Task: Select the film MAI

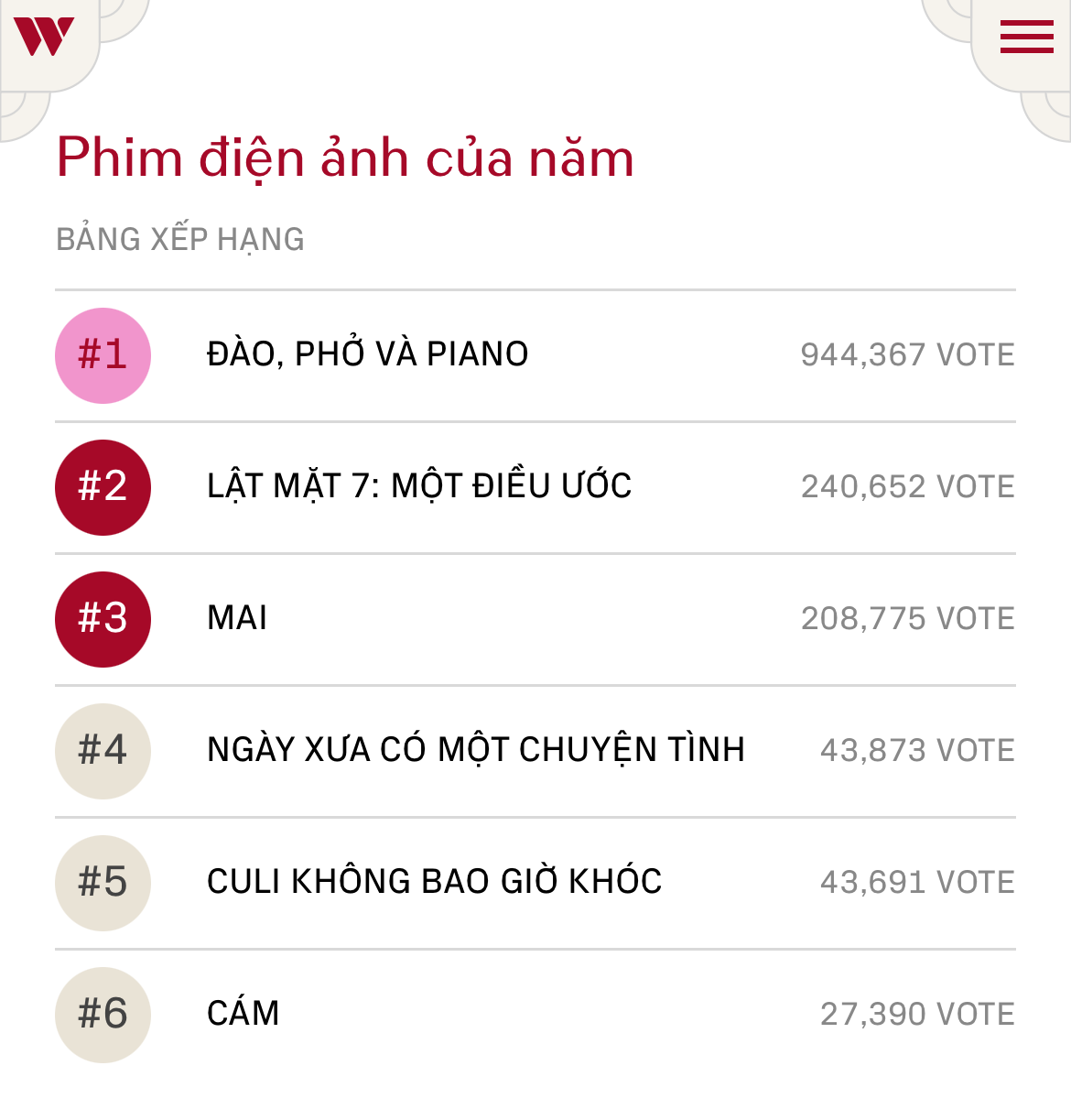Action: 237,618
